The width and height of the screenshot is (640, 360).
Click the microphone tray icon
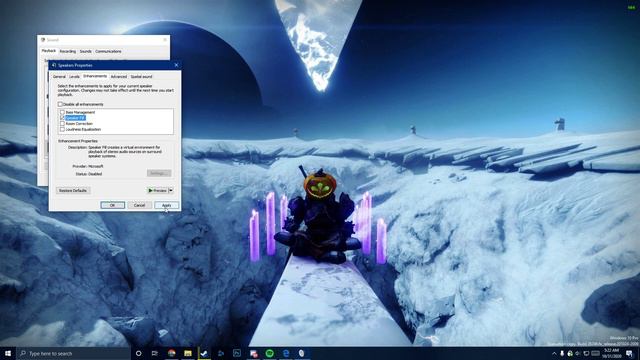pyautogui.click(x=562, y=353)
